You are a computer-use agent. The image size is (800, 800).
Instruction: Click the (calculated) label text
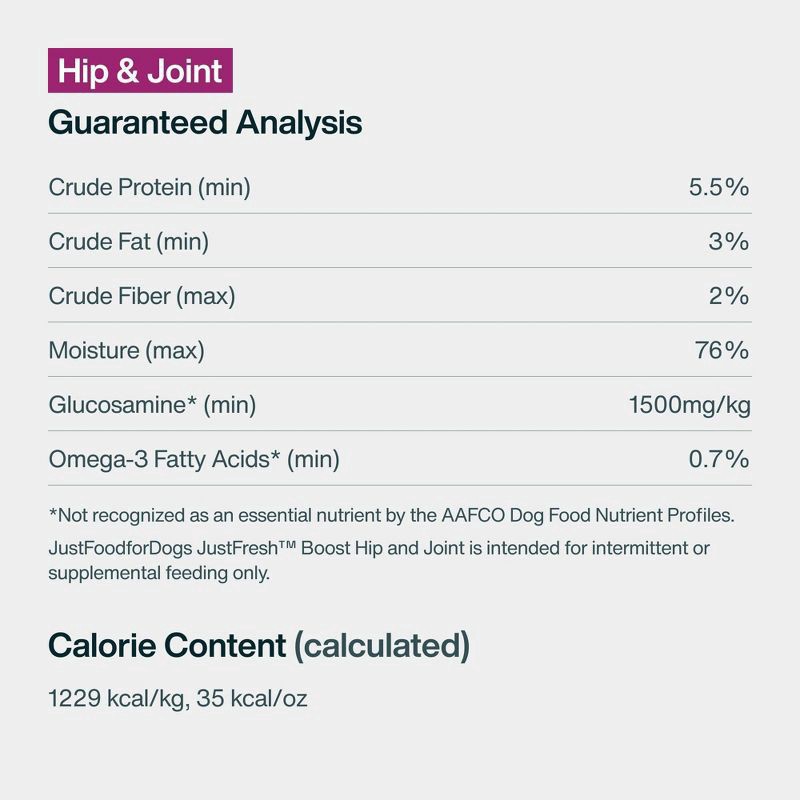click(x=382, y=646)
